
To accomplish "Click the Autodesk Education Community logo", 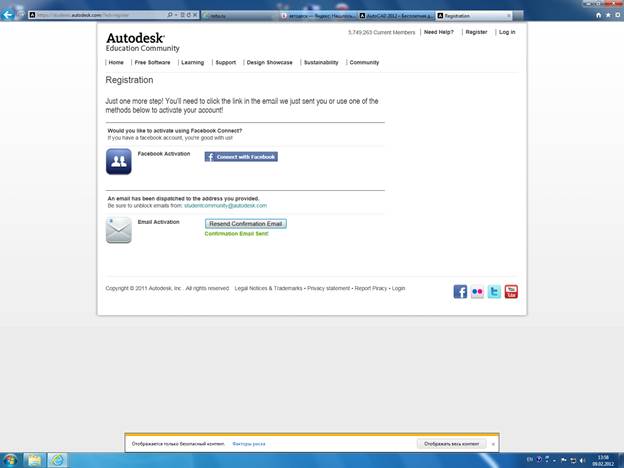I will [142, 42].
